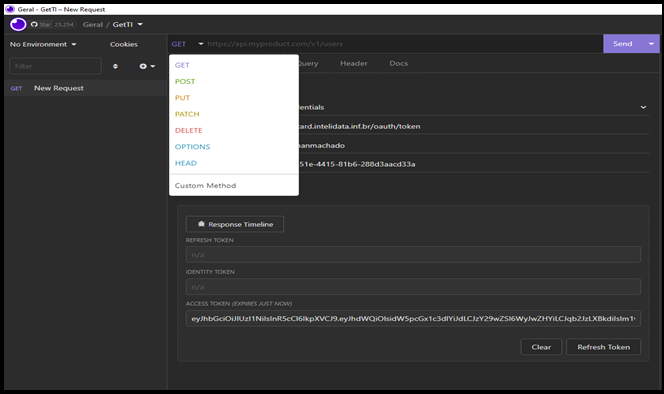Screen dimensions: 664x394
Task: Click the oauth/token URL field
Action: click(473, 126)
